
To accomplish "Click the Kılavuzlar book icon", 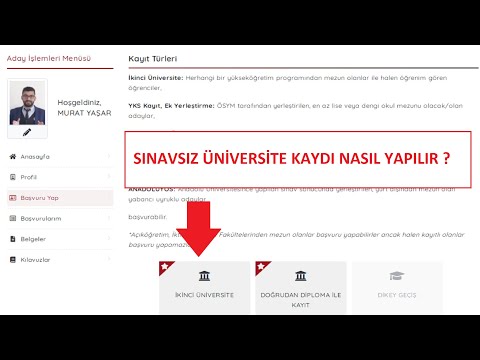I will coord(13,260).
